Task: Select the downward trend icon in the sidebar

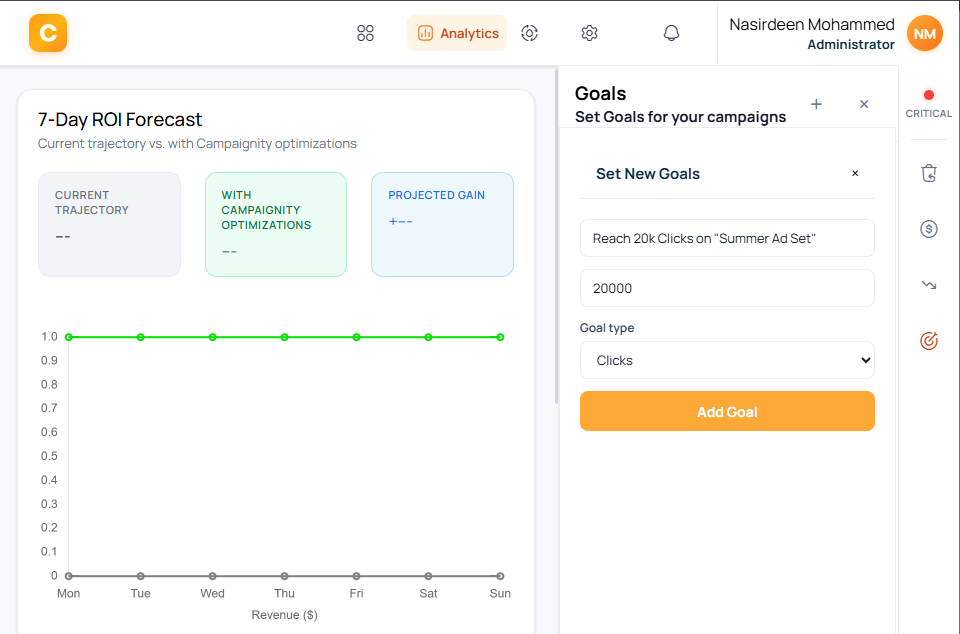Action: coord(928,285)
